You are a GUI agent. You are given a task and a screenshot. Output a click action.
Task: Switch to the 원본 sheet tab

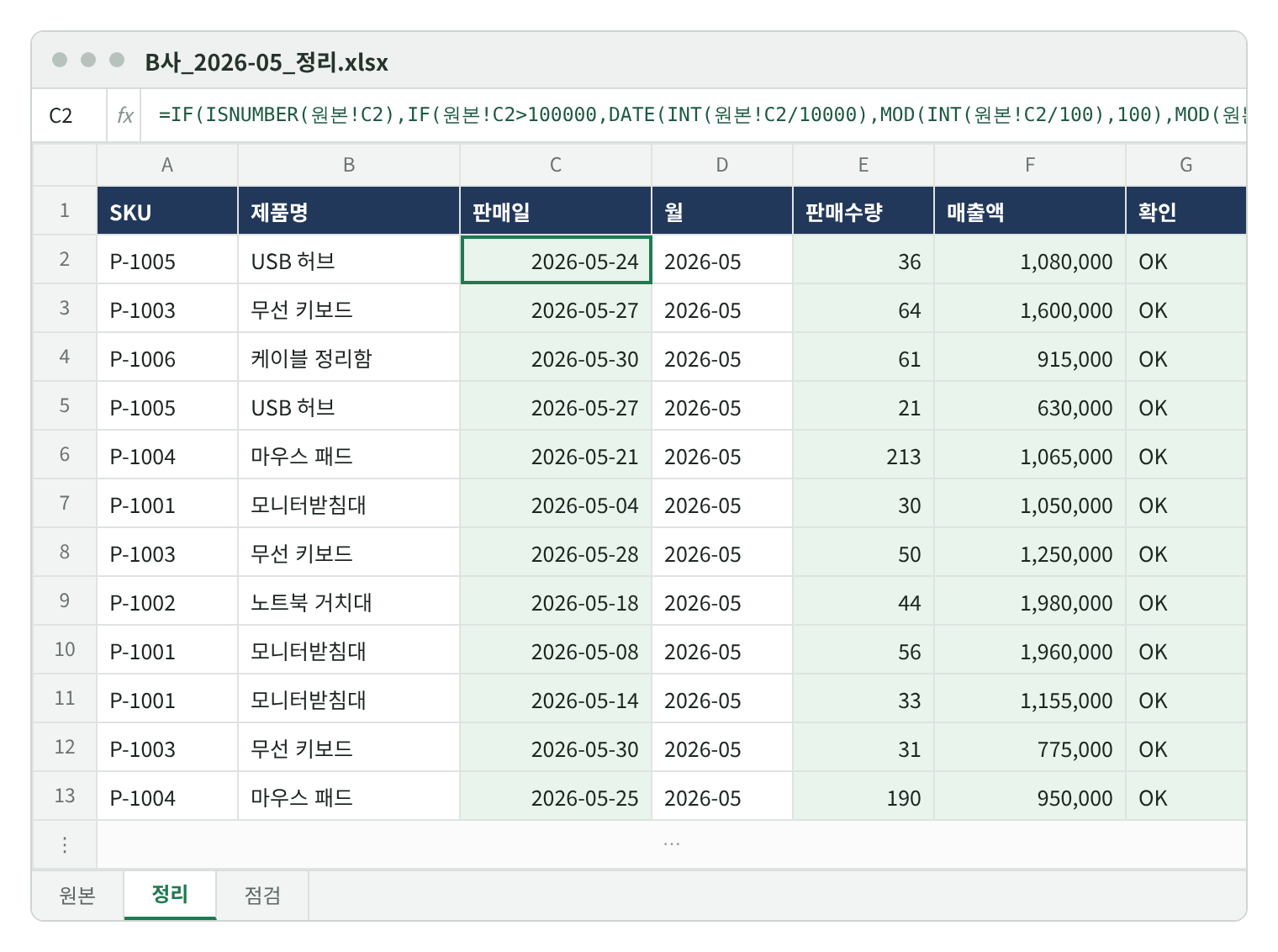[x=77, y=895]
